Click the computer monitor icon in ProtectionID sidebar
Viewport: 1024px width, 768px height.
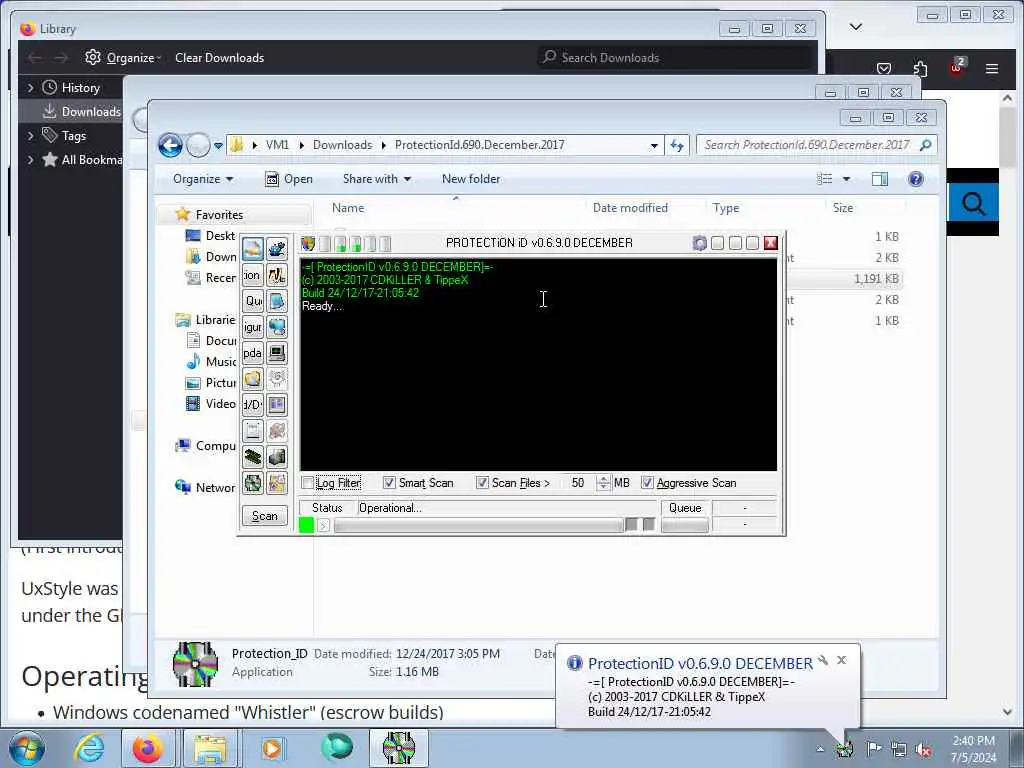(x=277, y=353)
